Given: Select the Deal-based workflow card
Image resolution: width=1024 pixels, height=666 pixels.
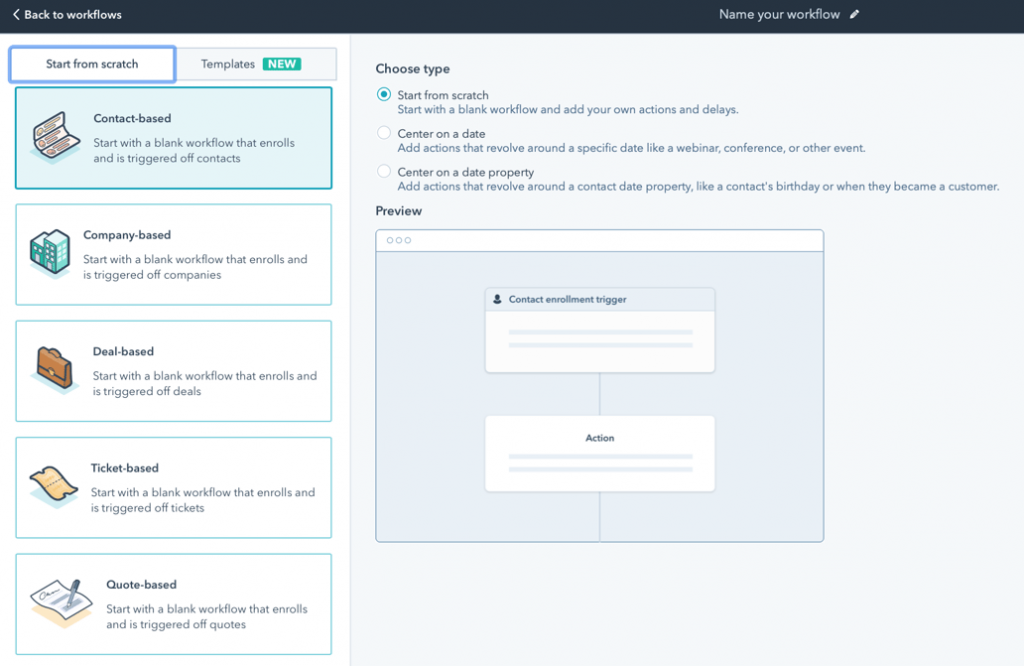Looking at the screenshot, I should (173, 372).
